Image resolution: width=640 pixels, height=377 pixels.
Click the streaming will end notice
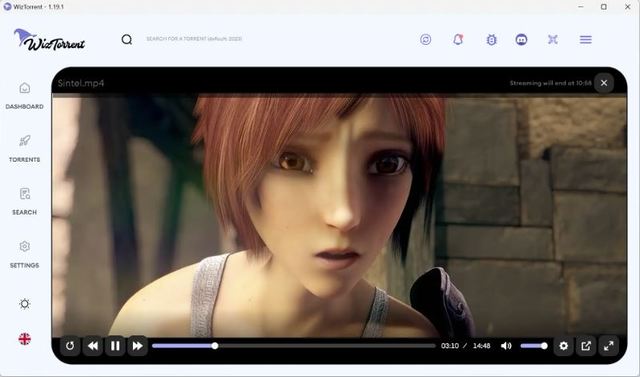(550, 83)
